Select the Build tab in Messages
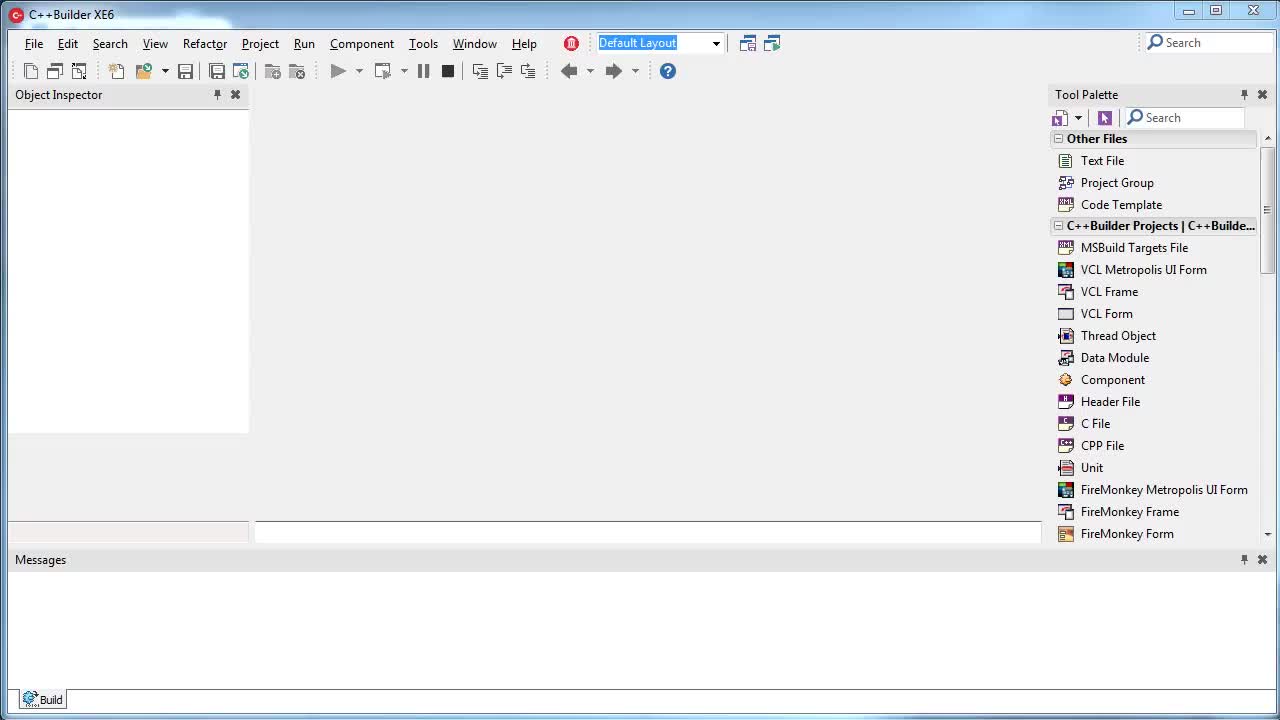 pos(43,699)
